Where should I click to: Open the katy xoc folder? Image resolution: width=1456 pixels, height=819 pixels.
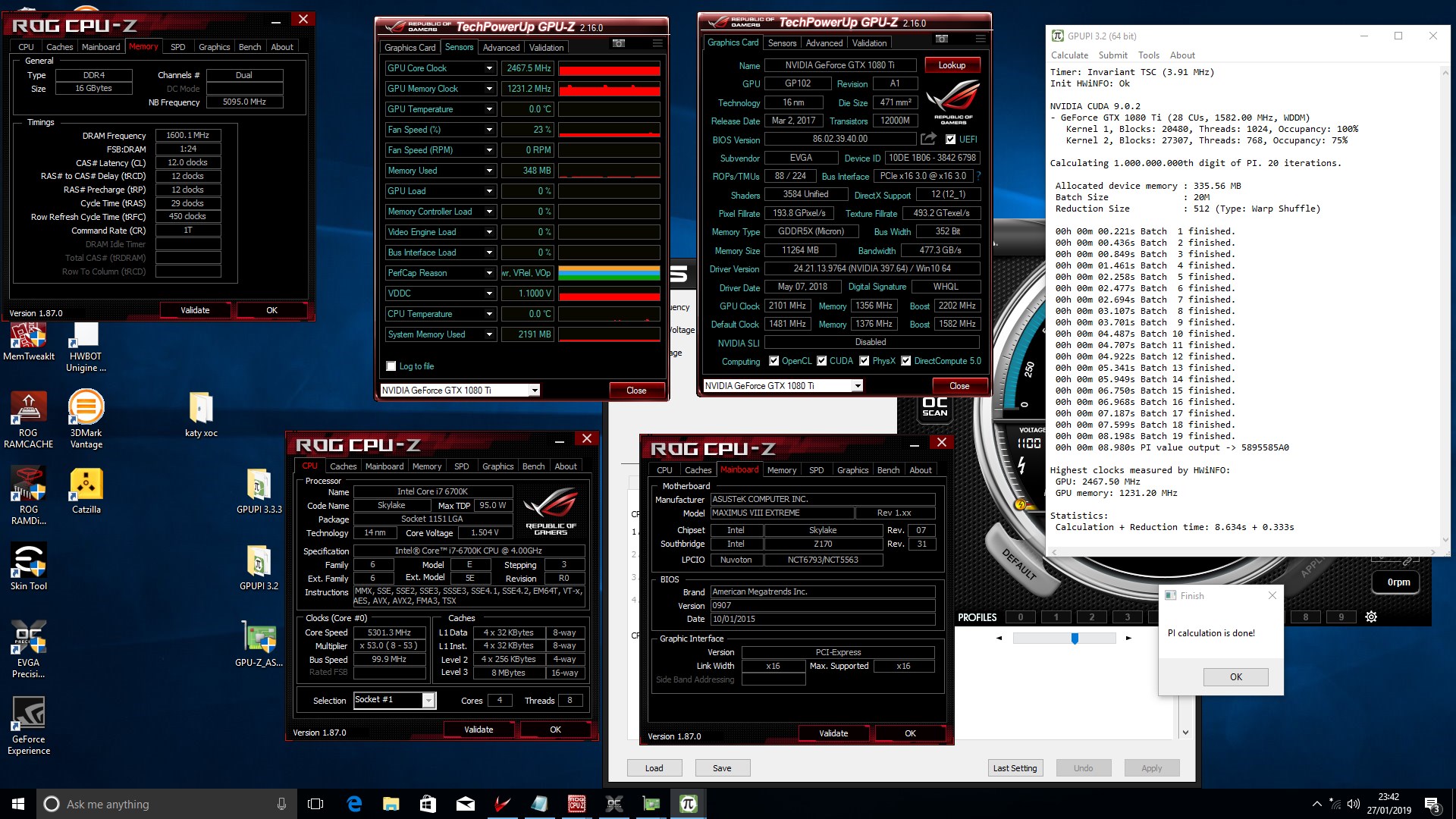[201, 415]
